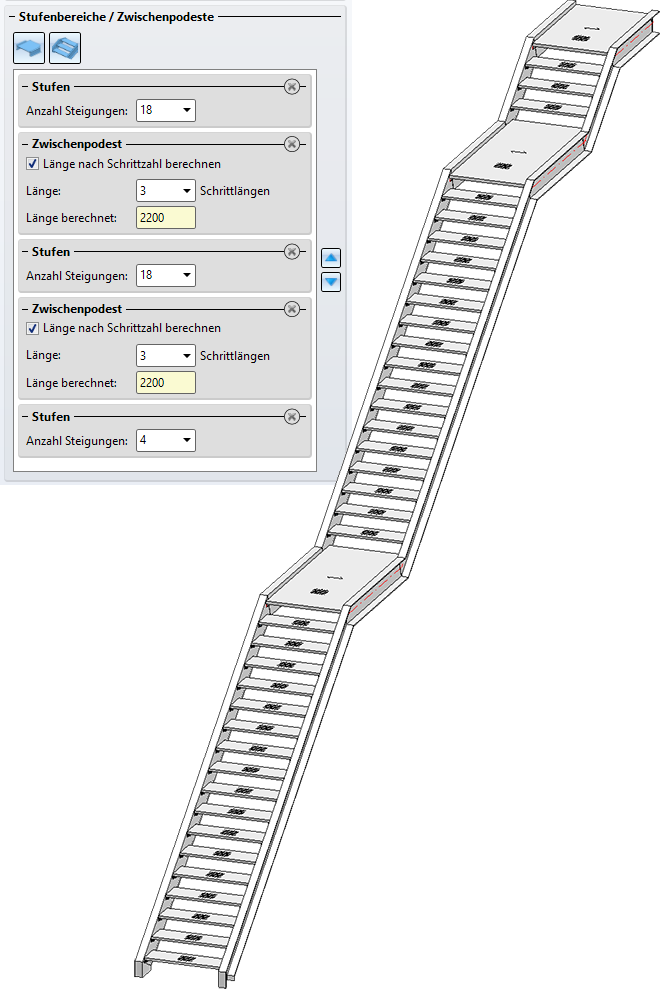
Task: Click second Länge berechnet field showing 2200
Action: [166, 382]
